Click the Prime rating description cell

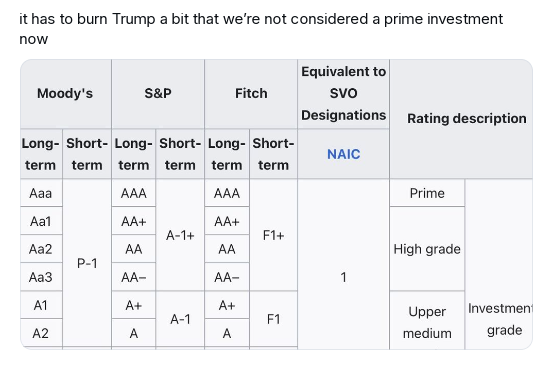click(427, 193)
